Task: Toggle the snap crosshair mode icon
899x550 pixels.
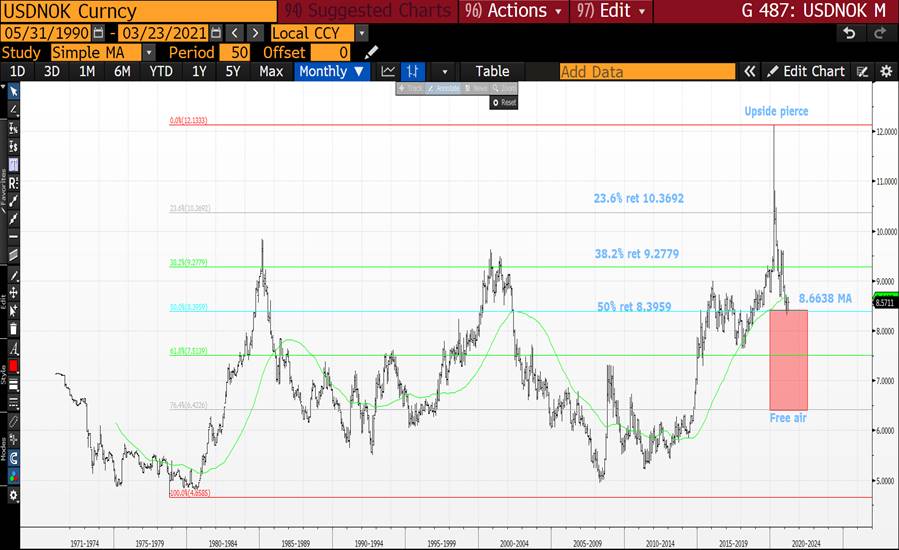Action: (13, 440)
